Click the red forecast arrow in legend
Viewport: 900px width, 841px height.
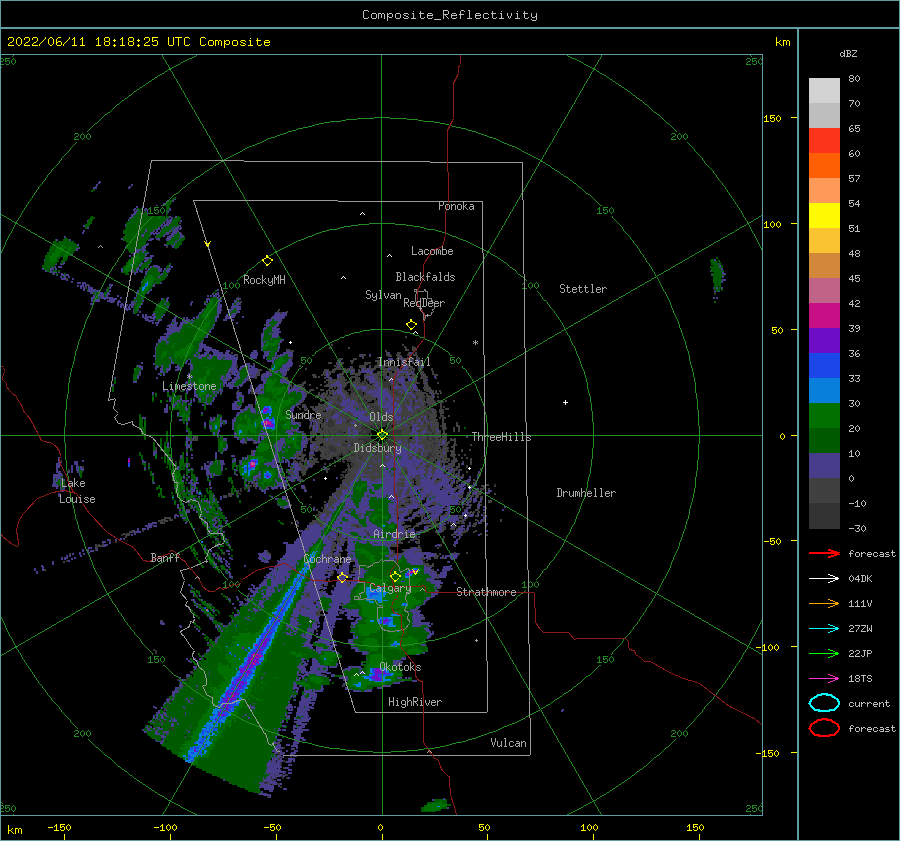pos(824,553)
